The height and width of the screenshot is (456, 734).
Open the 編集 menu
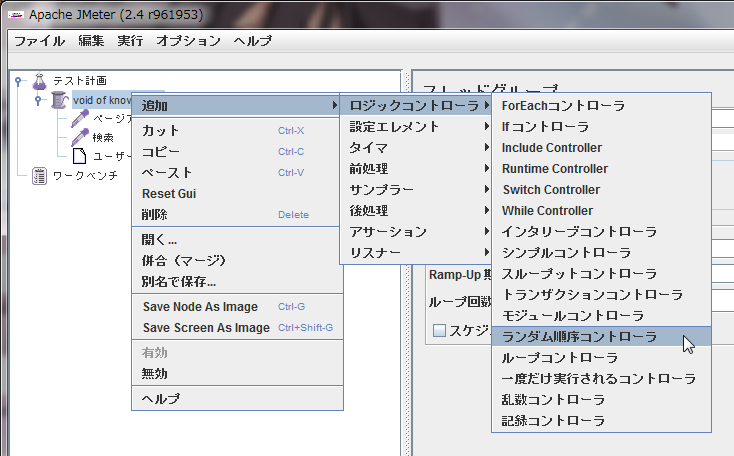(91, 41)
